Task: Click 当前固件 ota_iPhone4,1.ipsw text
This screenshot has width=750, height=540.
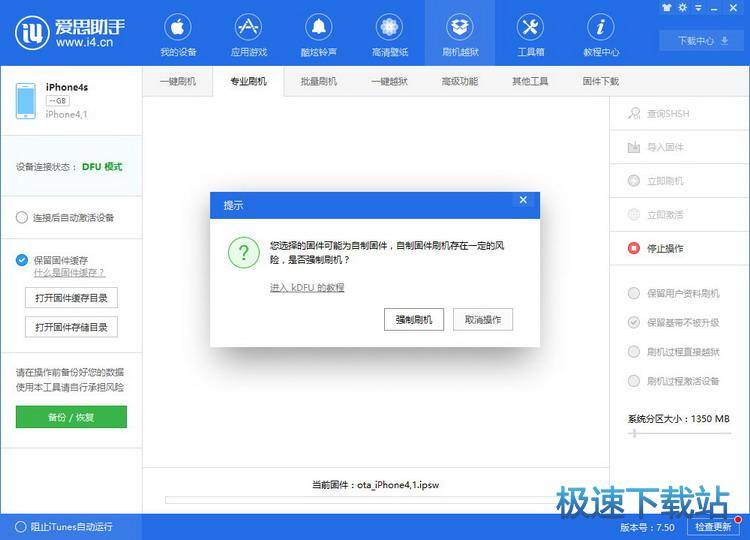Action: tap(375, 485)
